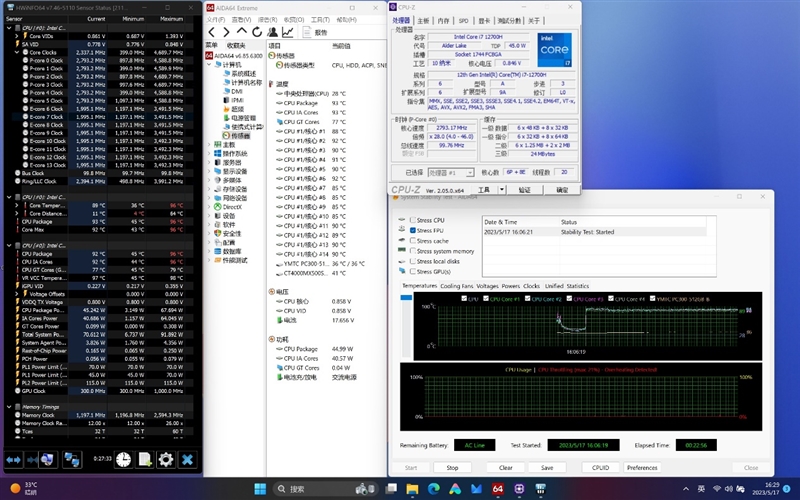Click AIDA64 user silhouette toolbar icon
This screenshot has width=800, height=500.
272,32
